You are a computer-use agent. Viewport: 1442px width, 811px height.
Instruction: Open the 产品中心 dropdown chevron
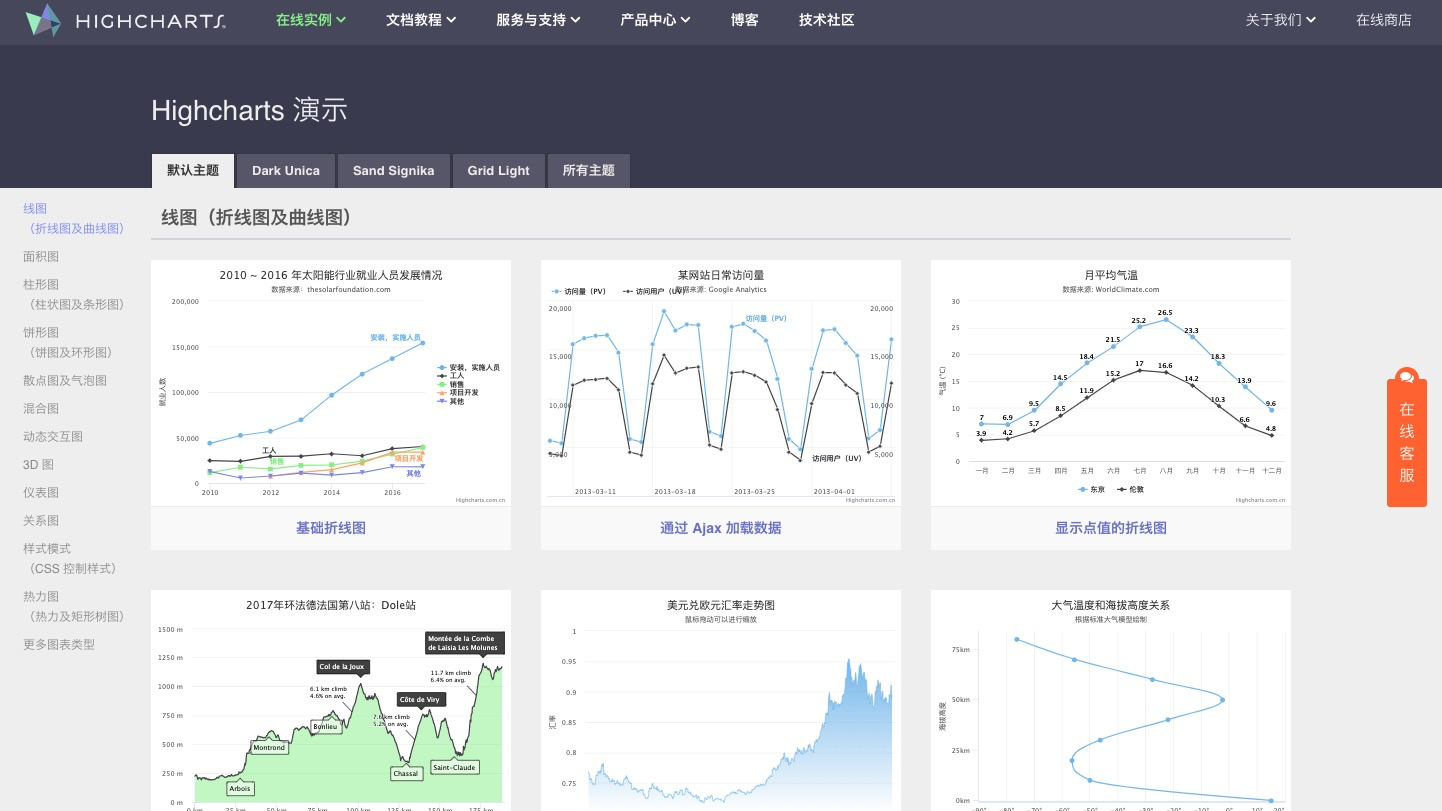pos(685,19)
